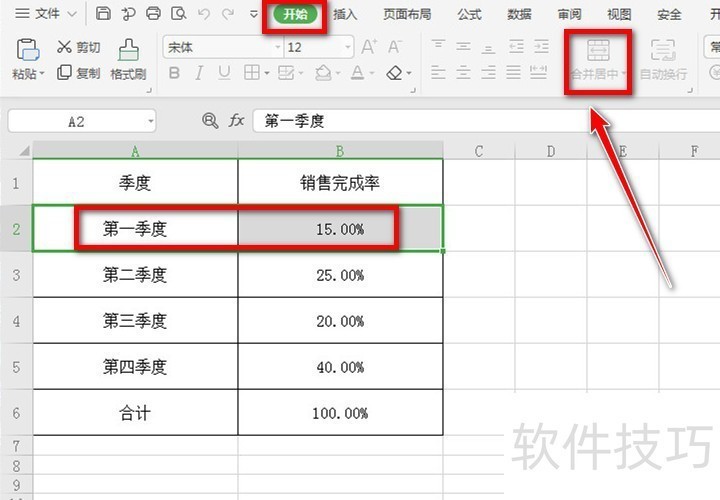The image size is (720, 500).
Task: Click the 合并居中 merge button
Action: click(x=598, y=60)
